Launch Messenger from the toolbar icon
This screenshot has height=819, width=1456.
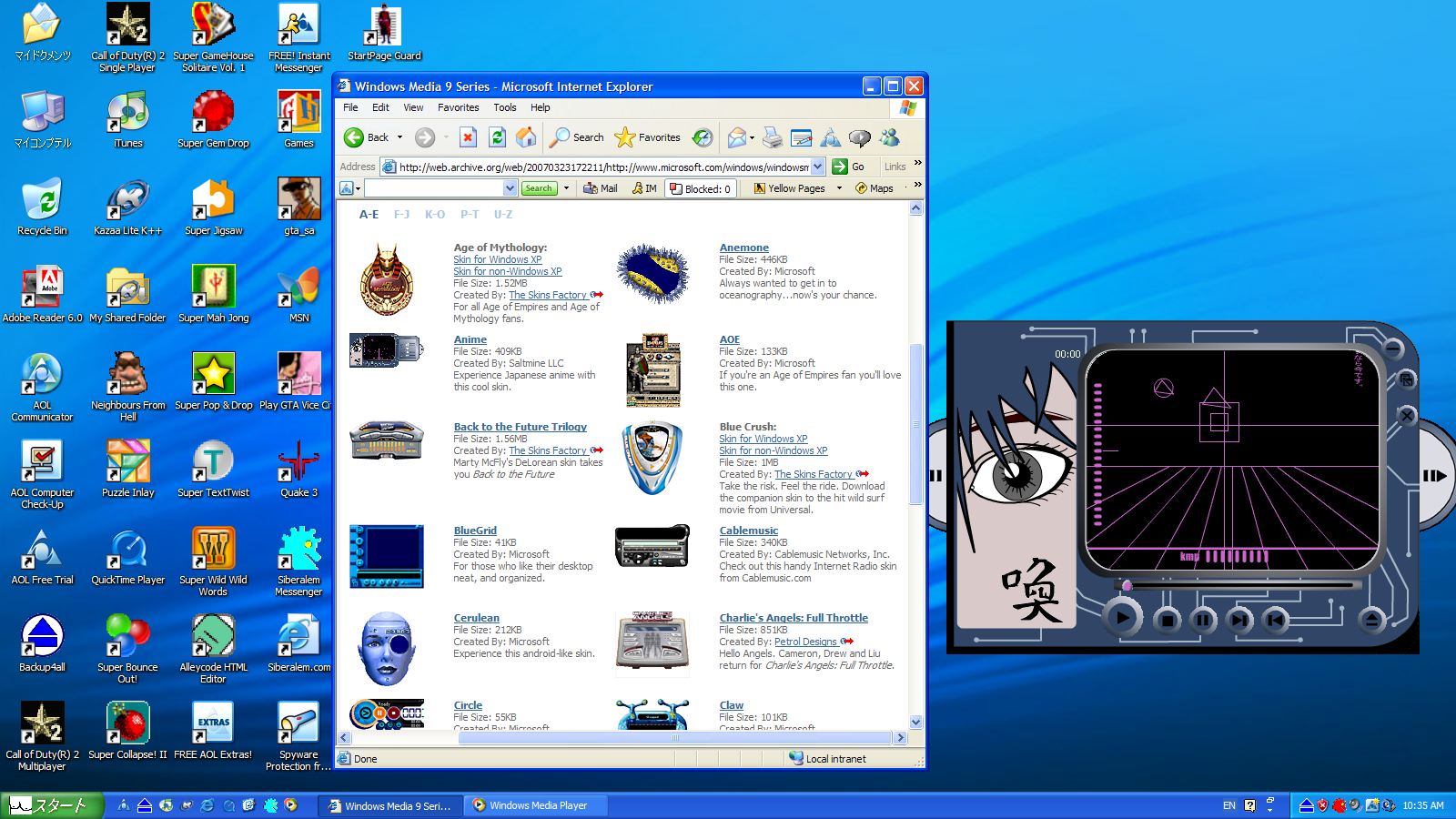(890, 137)
